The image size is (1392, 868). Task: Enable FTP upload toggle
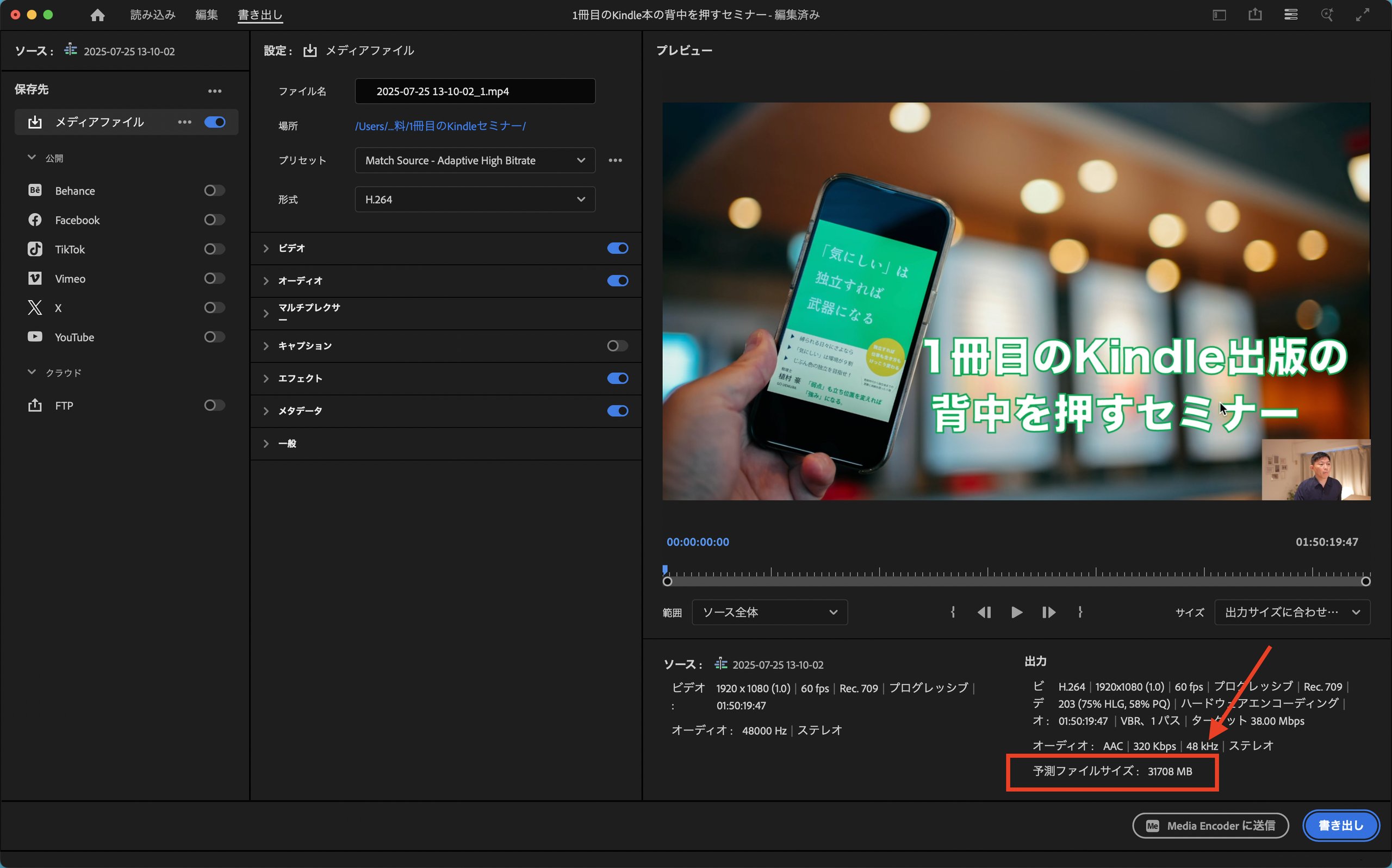pos(215,405)
